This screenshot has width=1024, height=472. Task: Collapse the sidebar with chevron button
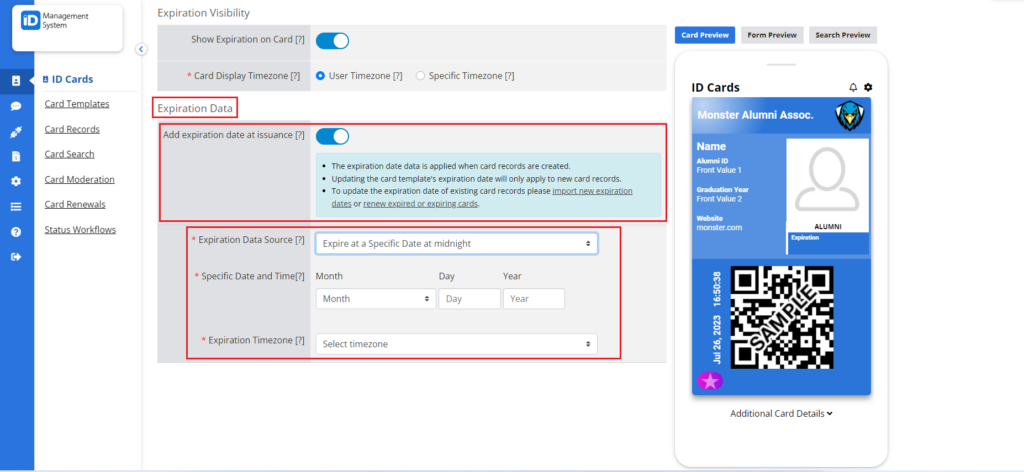tap(141, 49)
